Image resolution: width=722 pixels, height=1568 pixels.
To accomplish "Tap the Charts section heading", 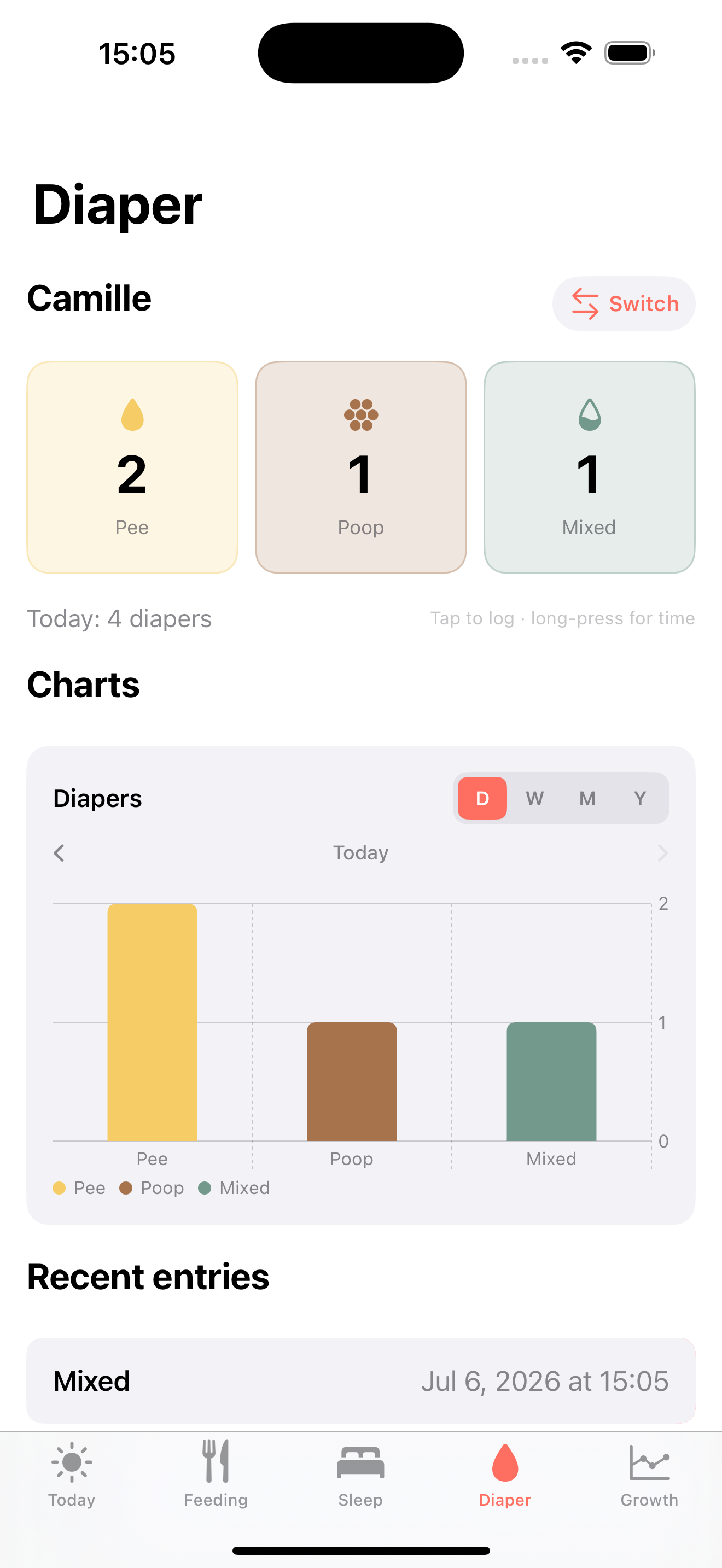I will click(83, 684).
